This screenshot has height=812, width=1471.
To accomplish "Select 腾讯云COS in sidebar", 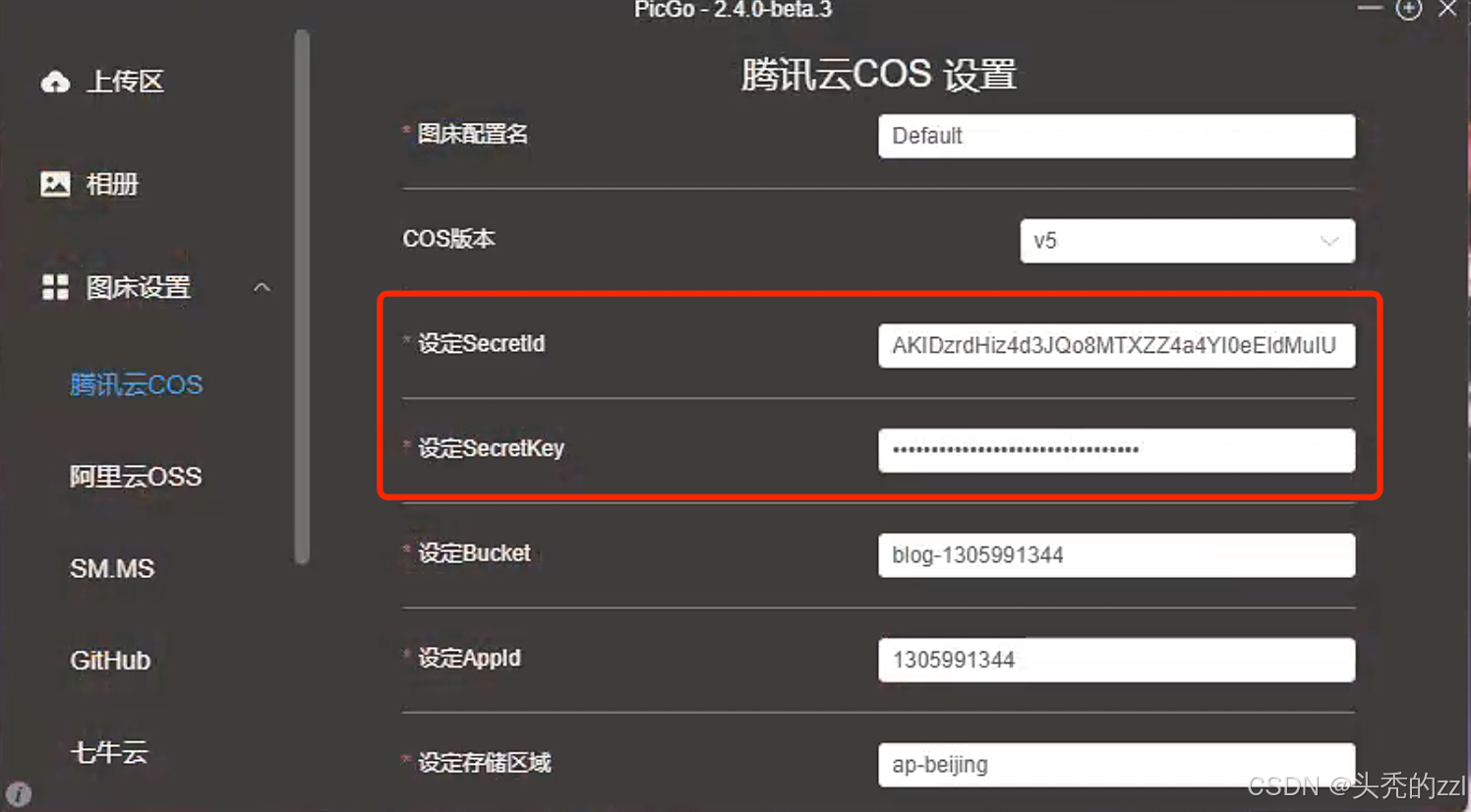I will (x=137, y=384).
